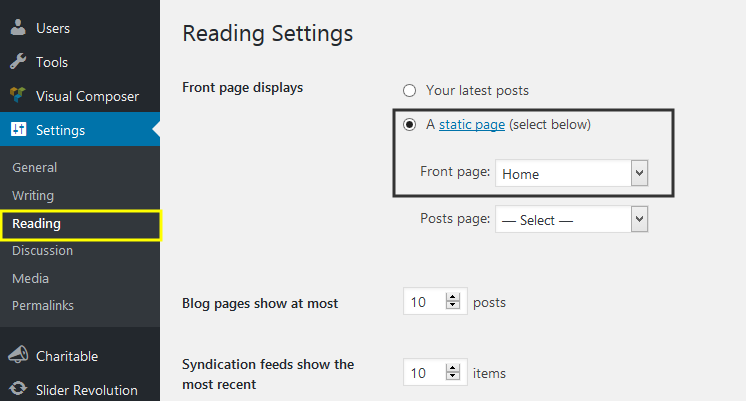Collapse the Settings menu arrow indicator
Screen dimensions: 746x401
(155, 130)
